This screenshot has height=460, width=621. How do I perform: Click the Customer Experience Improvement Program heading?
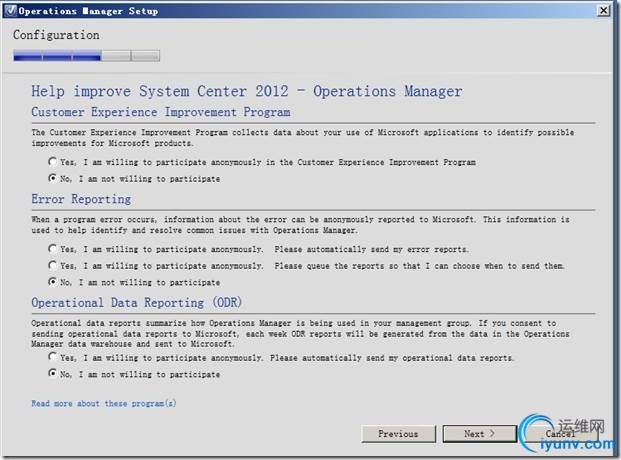point(161,112)
